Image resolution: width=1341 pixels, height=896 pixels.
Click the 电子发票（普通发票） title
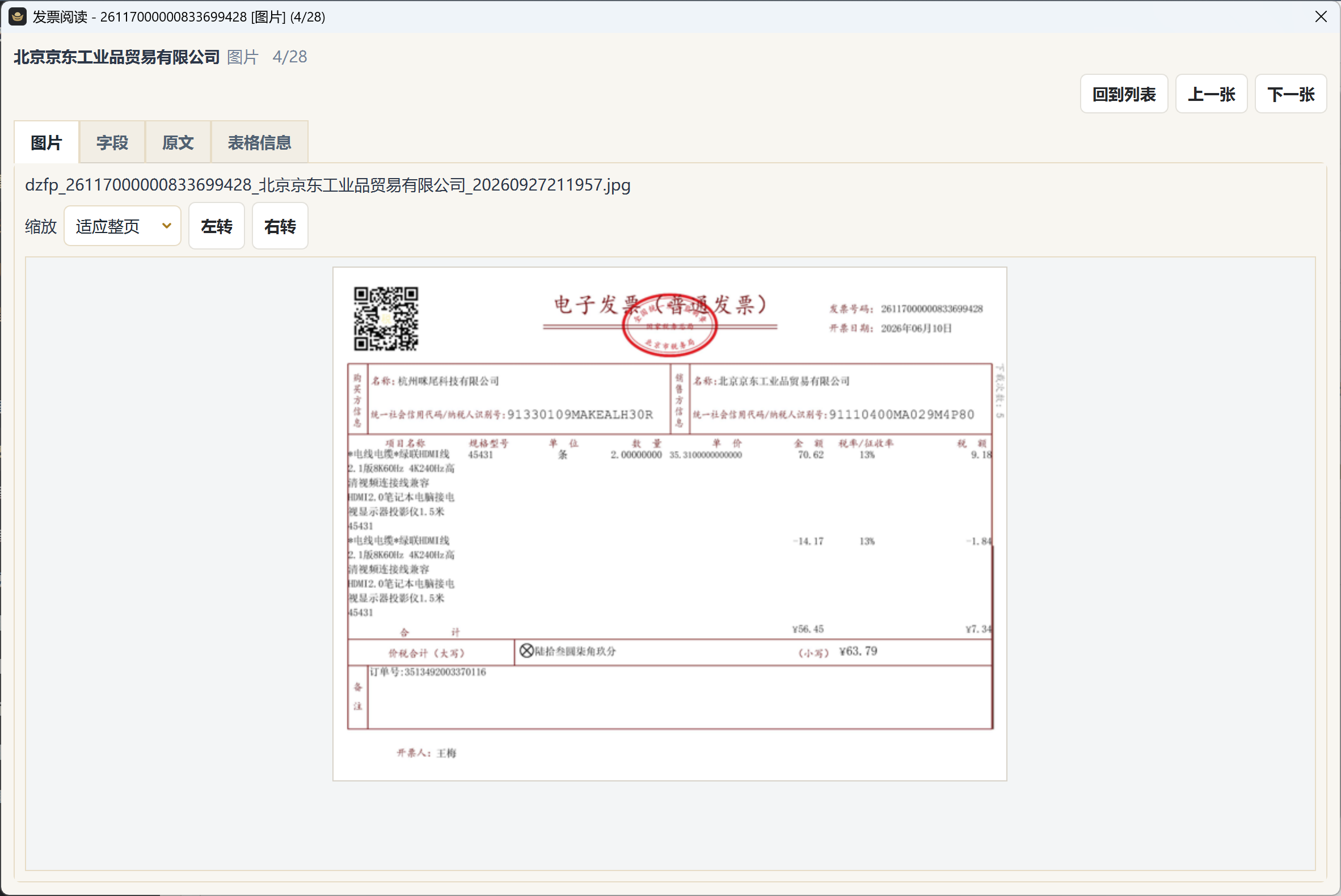click(660, 305)
